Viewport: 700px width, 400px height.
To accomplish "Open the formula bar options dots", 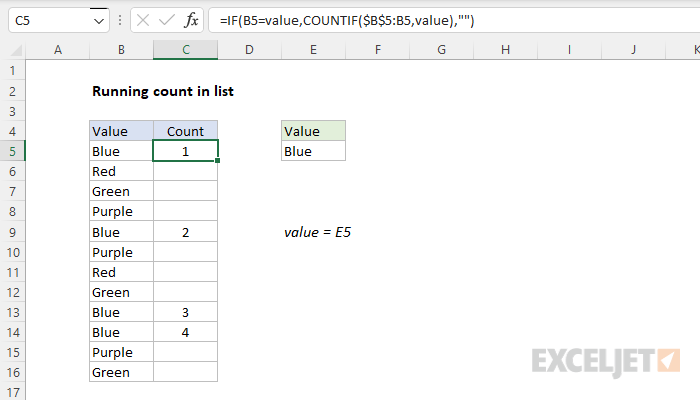I will [120, 21].
